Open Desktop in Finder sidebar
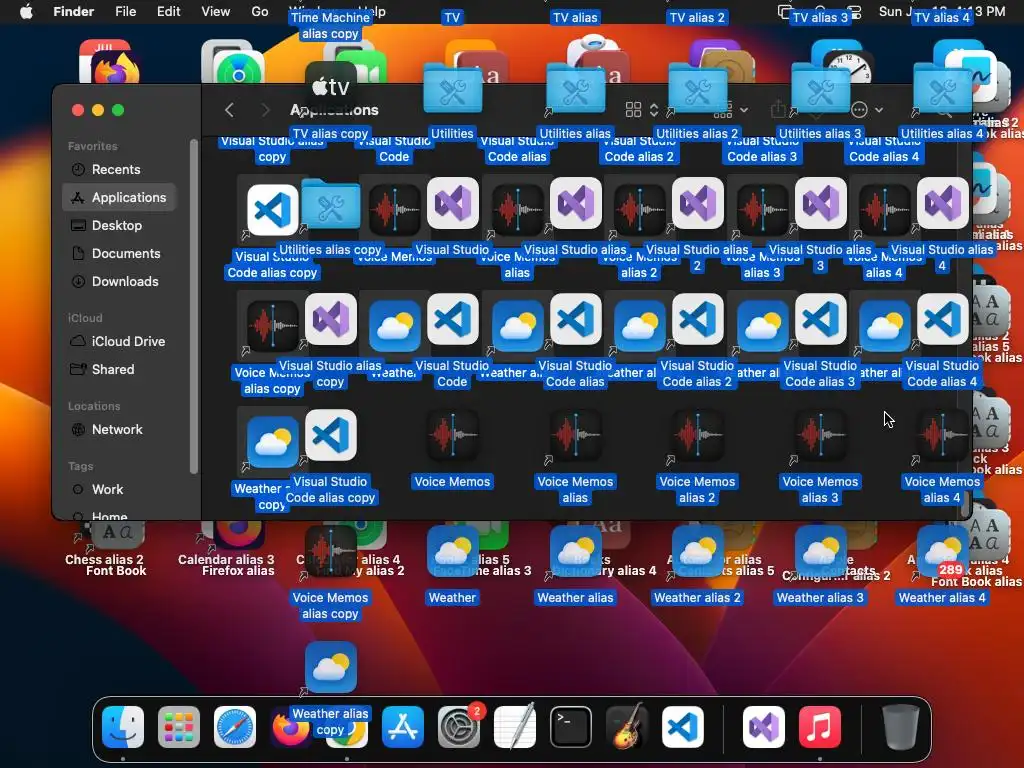The image size is (1024, 768). click(x=119, y=225)
